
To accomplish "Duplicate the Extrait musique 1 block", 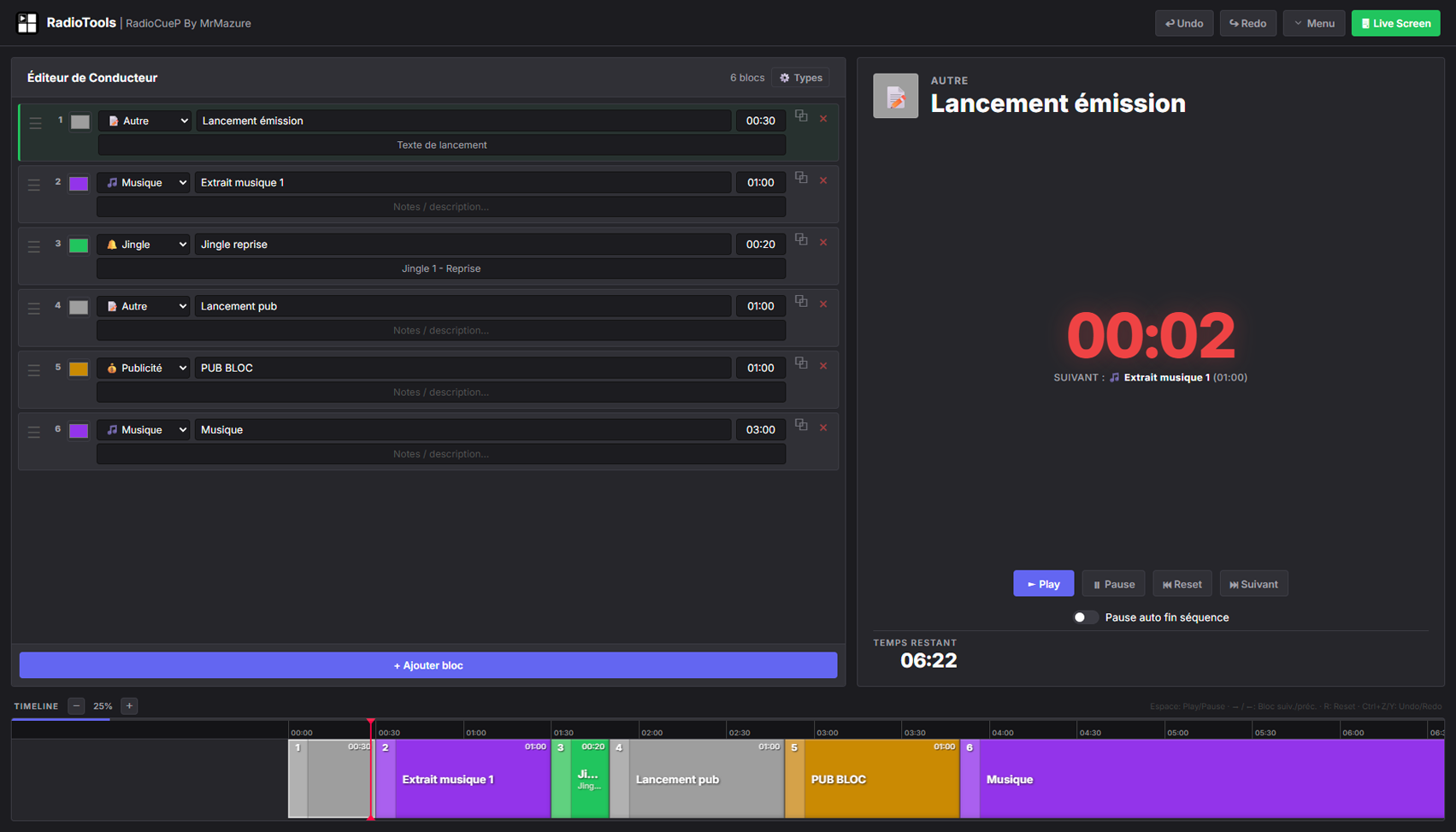I will pos(801,177).
